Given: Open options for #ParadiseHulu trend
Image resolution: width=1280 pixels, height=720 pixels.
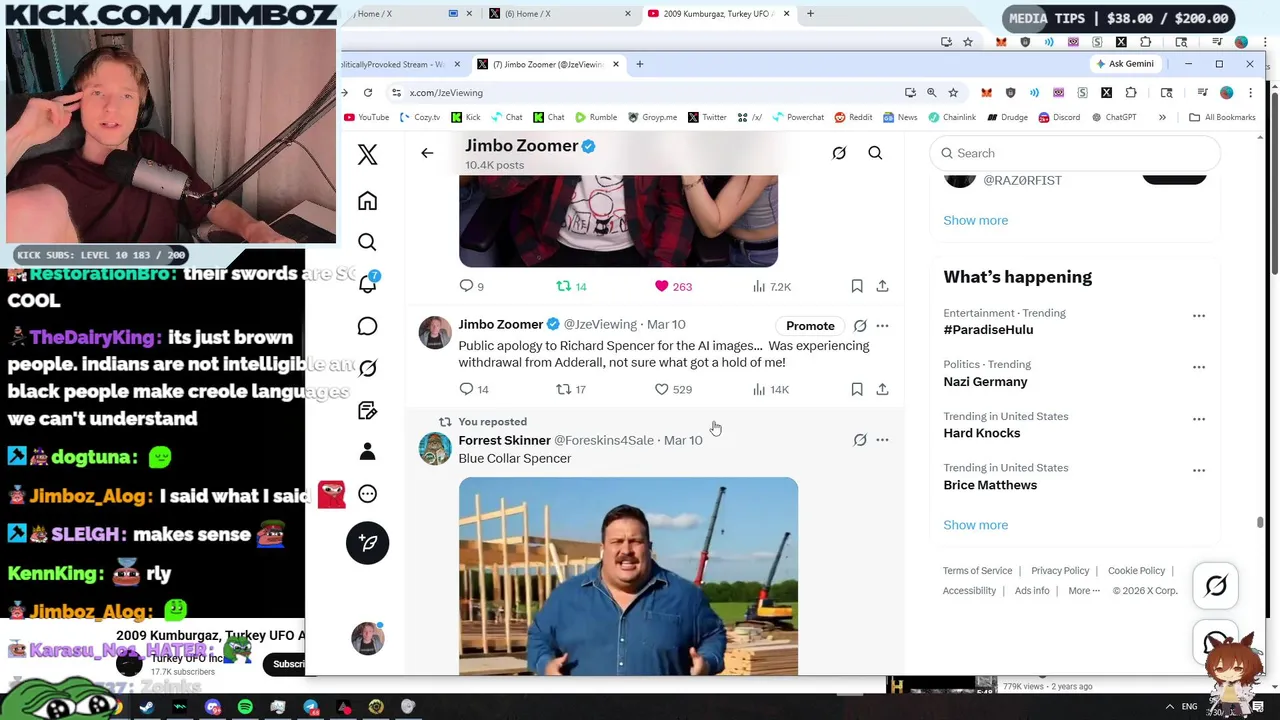Looking at the screenshot, I should 1199,316.
